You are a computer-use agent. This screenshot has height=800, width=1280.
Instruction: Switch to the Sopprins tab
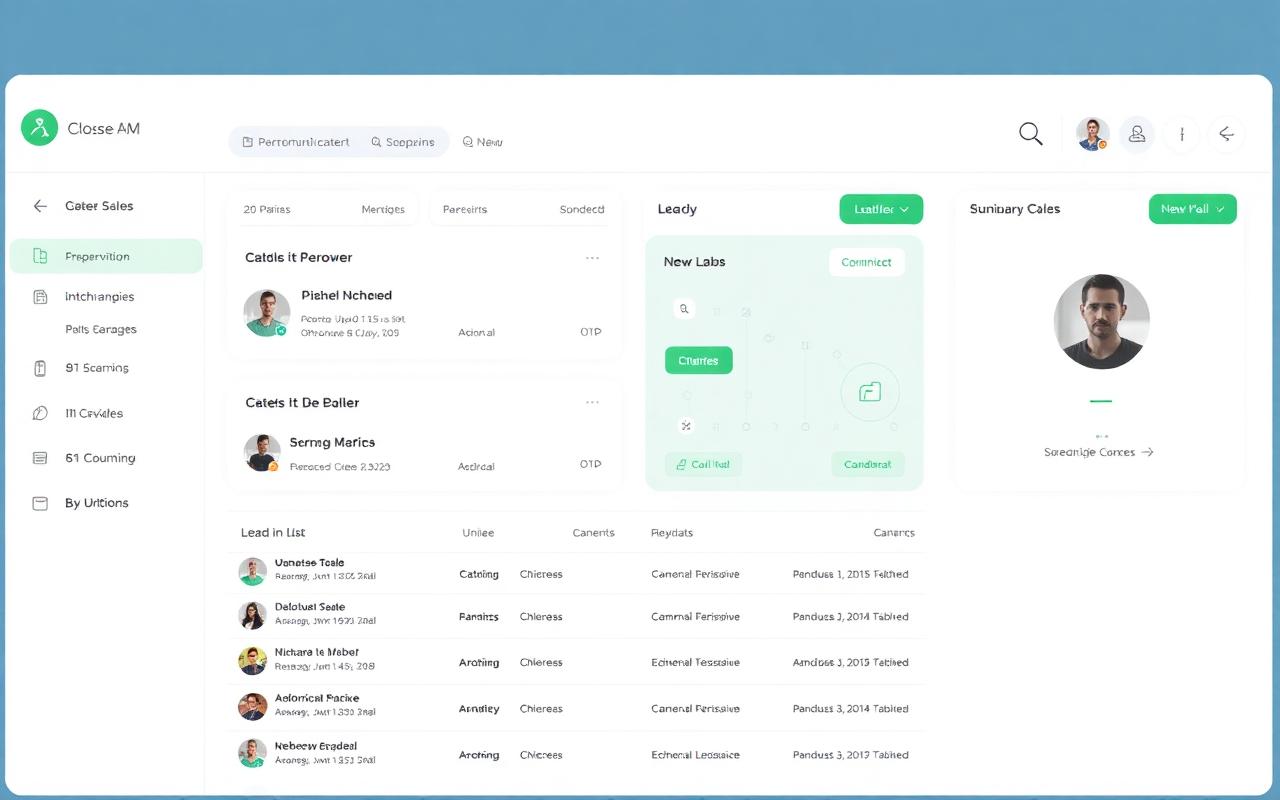[403, 142]
